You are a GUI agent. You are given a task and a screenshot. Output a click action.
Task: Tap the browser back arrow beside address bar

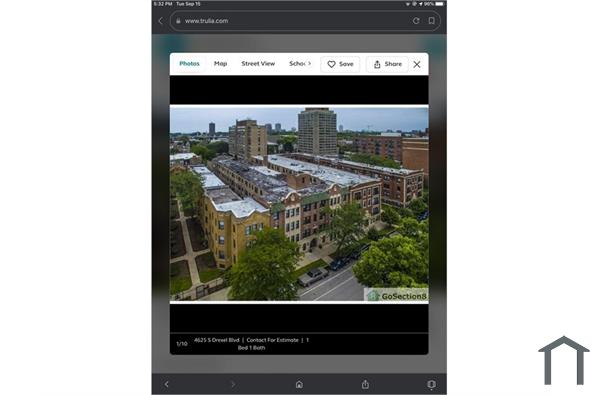160,21
